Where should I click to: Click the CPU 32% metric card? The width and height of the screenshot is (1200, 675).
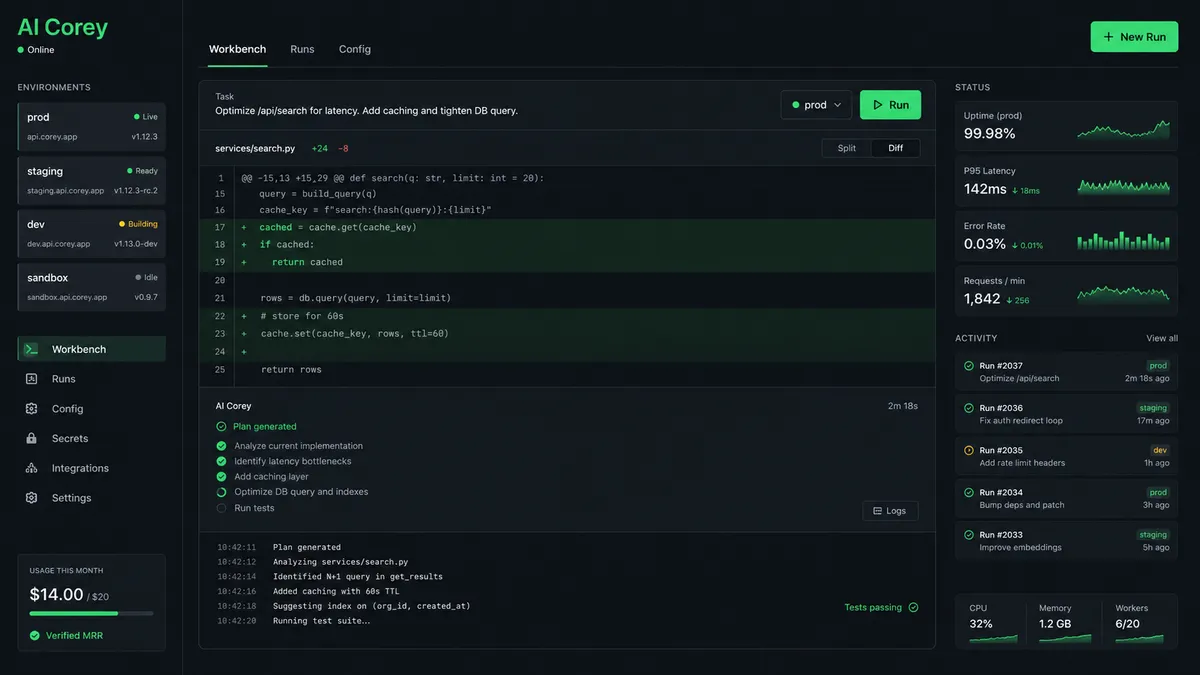click(x=993, y=622)
